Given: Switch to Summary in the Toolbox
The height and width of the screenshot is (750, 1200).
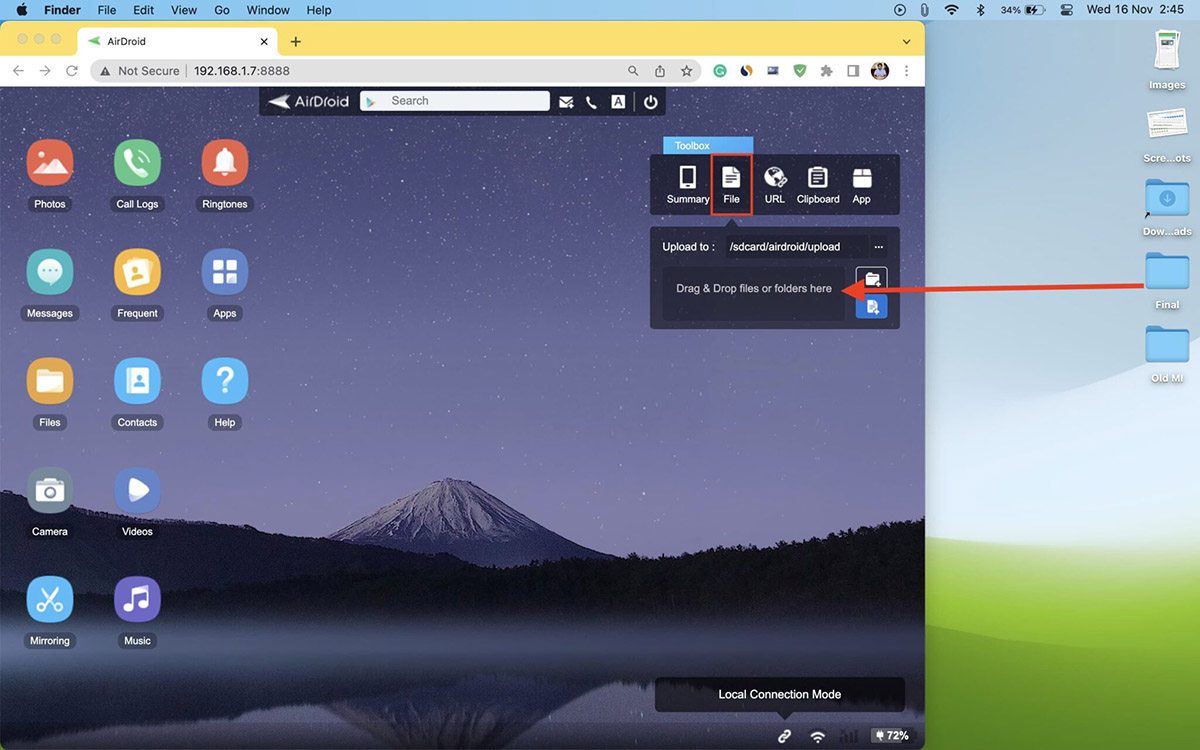Looking at the screenshot, I should [x=688, y=184].
